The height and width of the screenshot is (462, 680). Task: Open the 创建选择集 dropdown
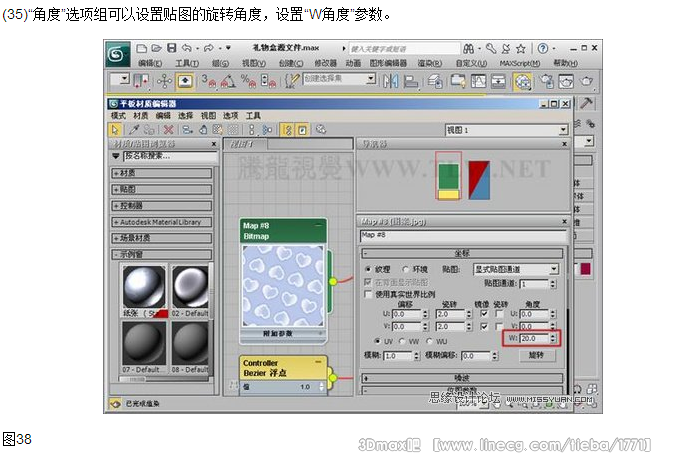click(x=339, y=79)
